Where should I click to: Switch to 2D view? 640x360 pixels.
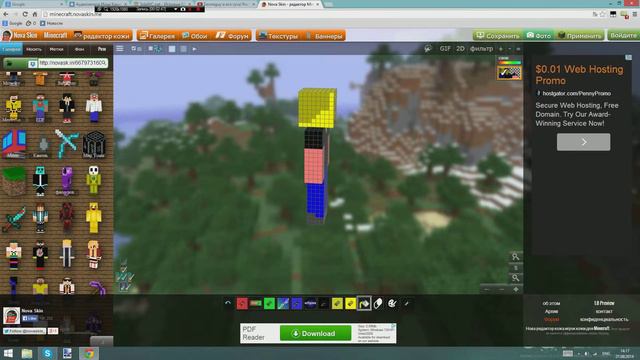pos(460,49)
